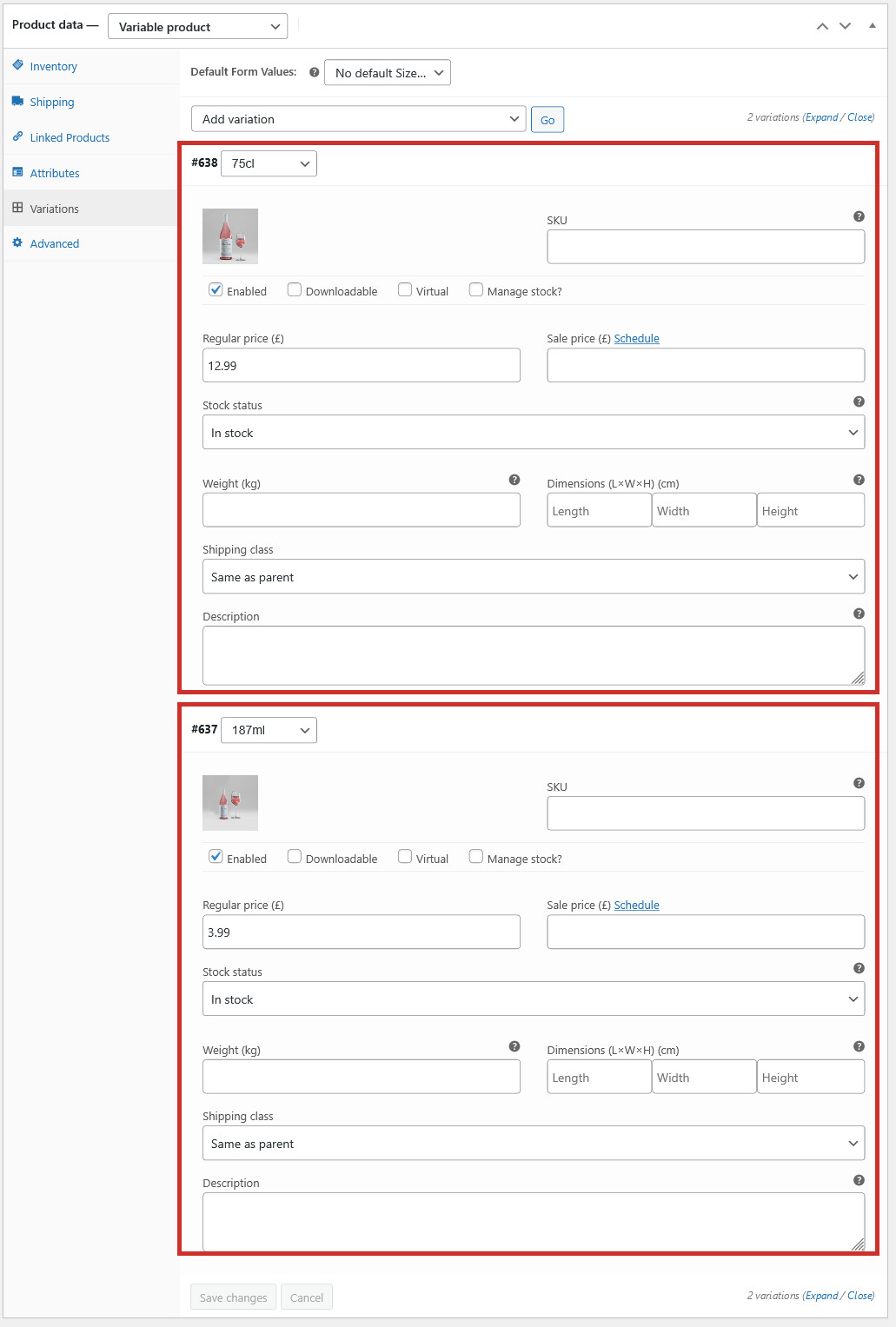
Task: Collapse the Product data panel triangle
Action: click(x=872, y=26)
